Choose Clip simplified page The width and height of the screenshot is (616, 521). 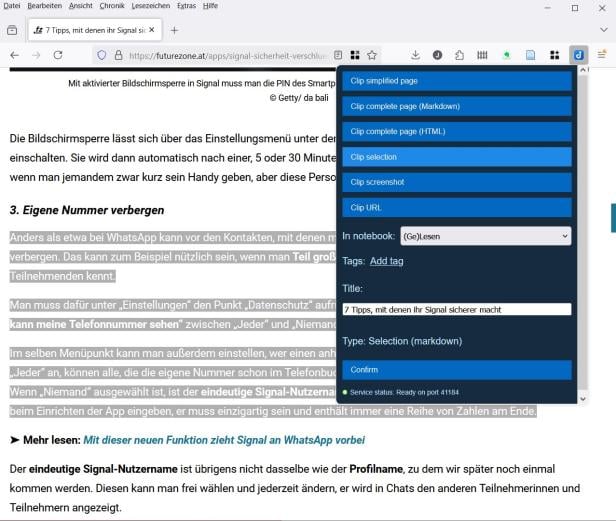(457, 81)
